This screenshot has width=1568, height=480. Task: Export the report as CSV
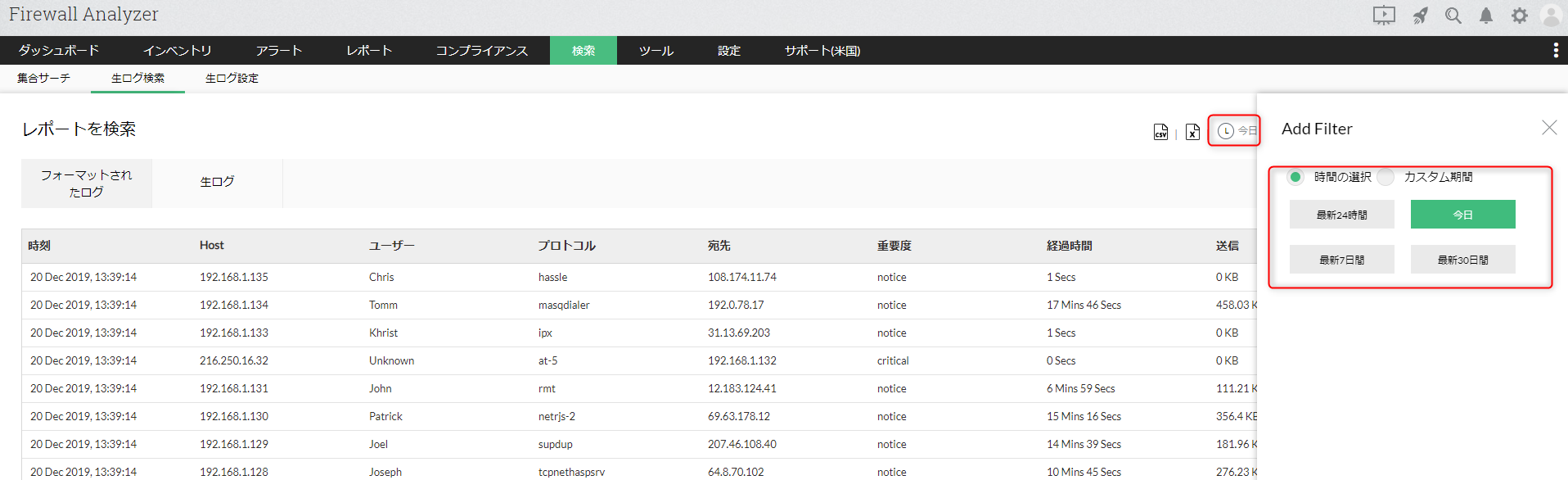pos(1160,132)
